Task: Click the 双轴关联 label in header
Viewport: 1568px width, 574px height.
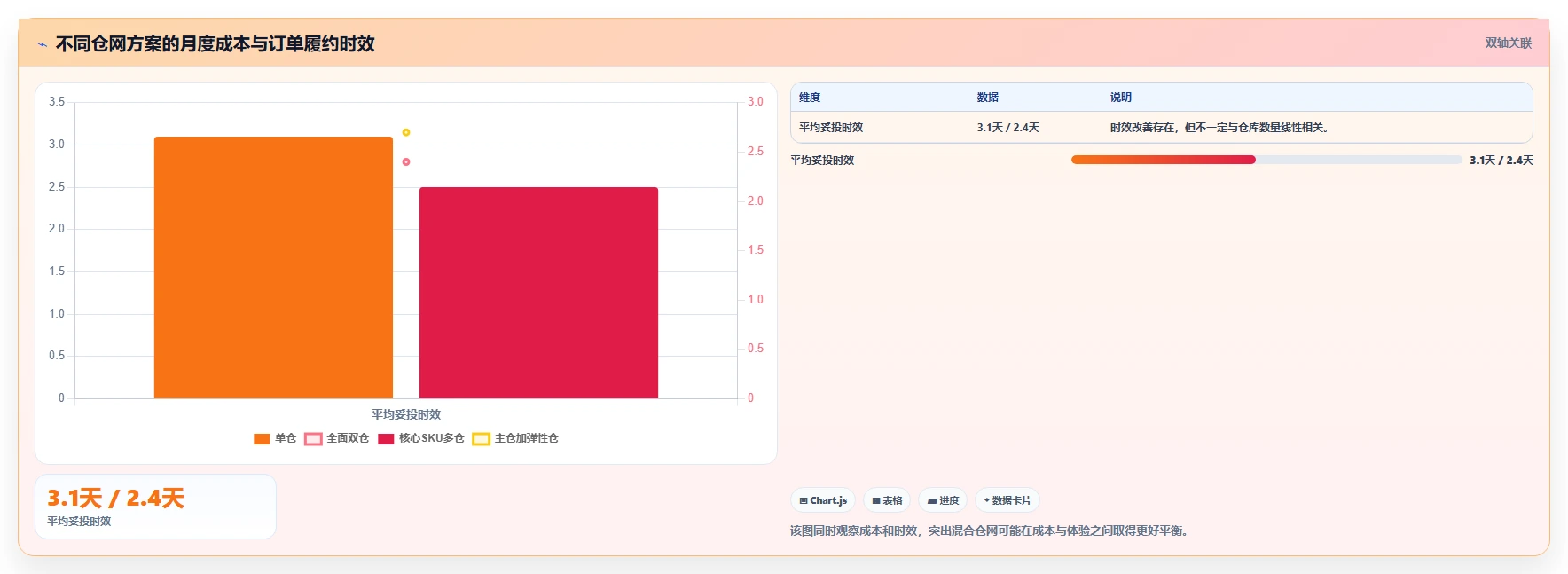Action: tap(1509, 43)
